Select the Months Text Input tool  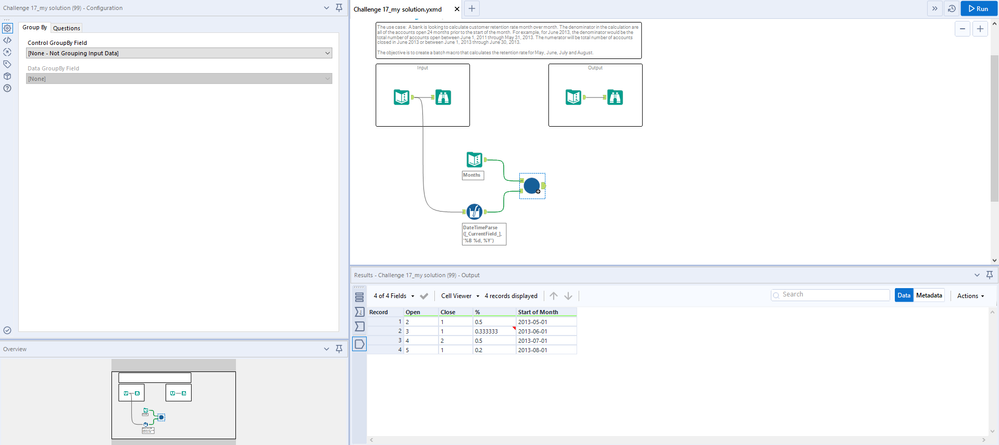[x=475, y=160]
